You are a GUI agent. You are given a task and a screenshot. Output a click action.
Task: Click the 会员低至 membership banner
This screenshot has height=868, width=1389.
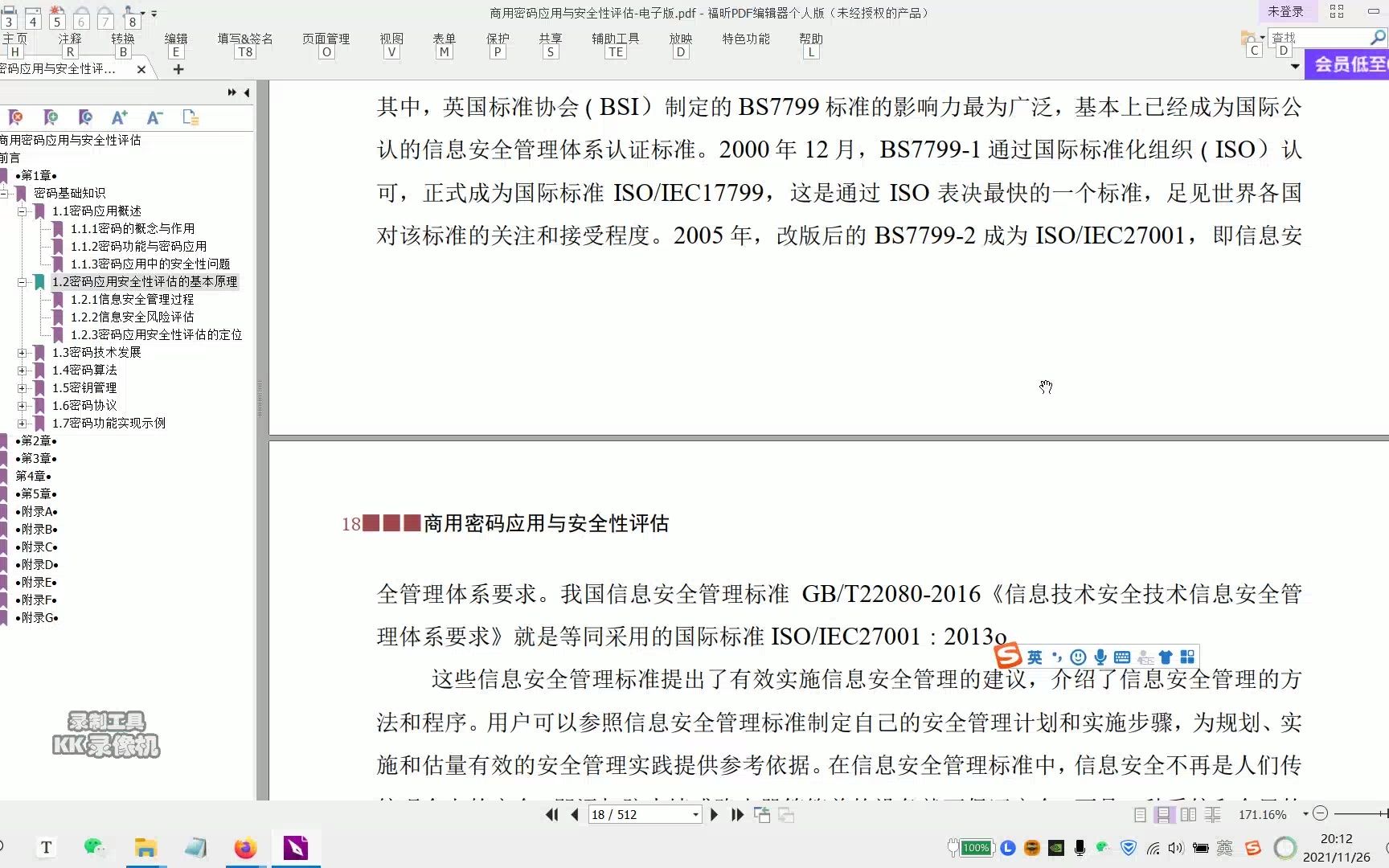click(1347, 63)
